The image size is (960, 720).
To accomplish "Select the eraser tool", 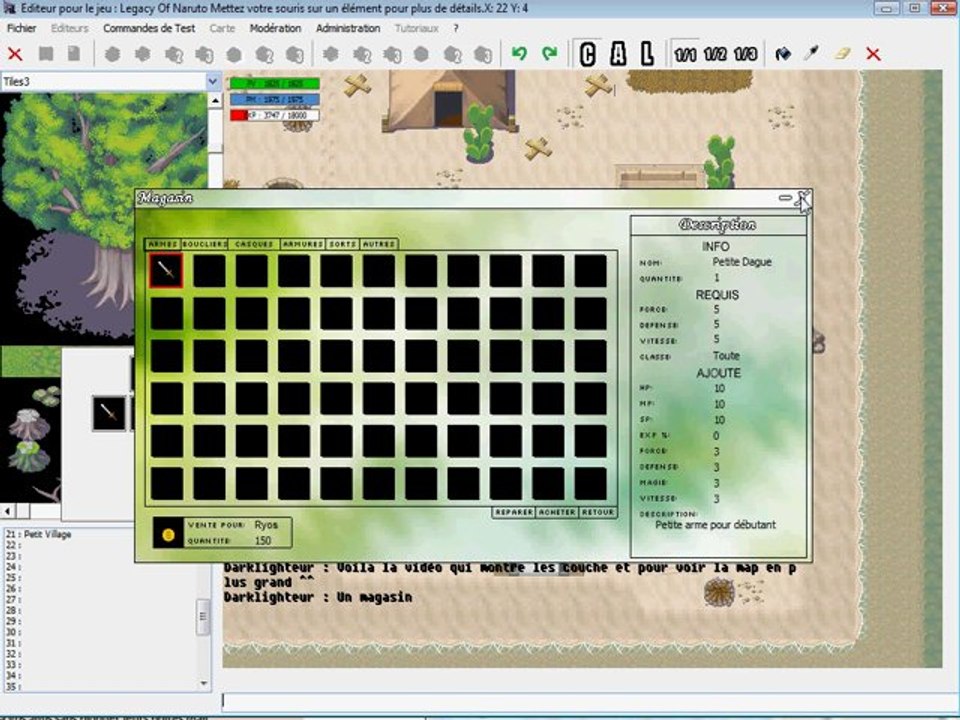I will tap(842, 54).
